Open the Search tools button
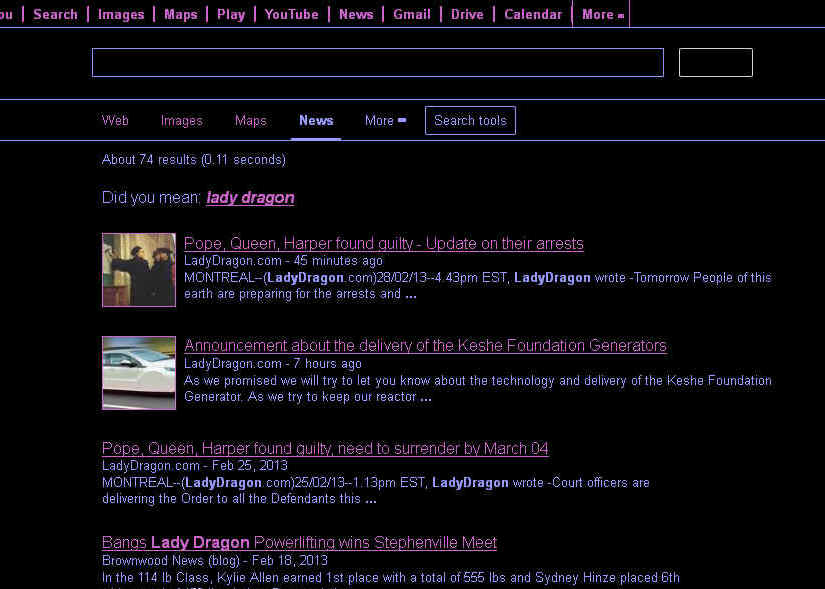This screenshot has width=825, height=589. point(470,121)
